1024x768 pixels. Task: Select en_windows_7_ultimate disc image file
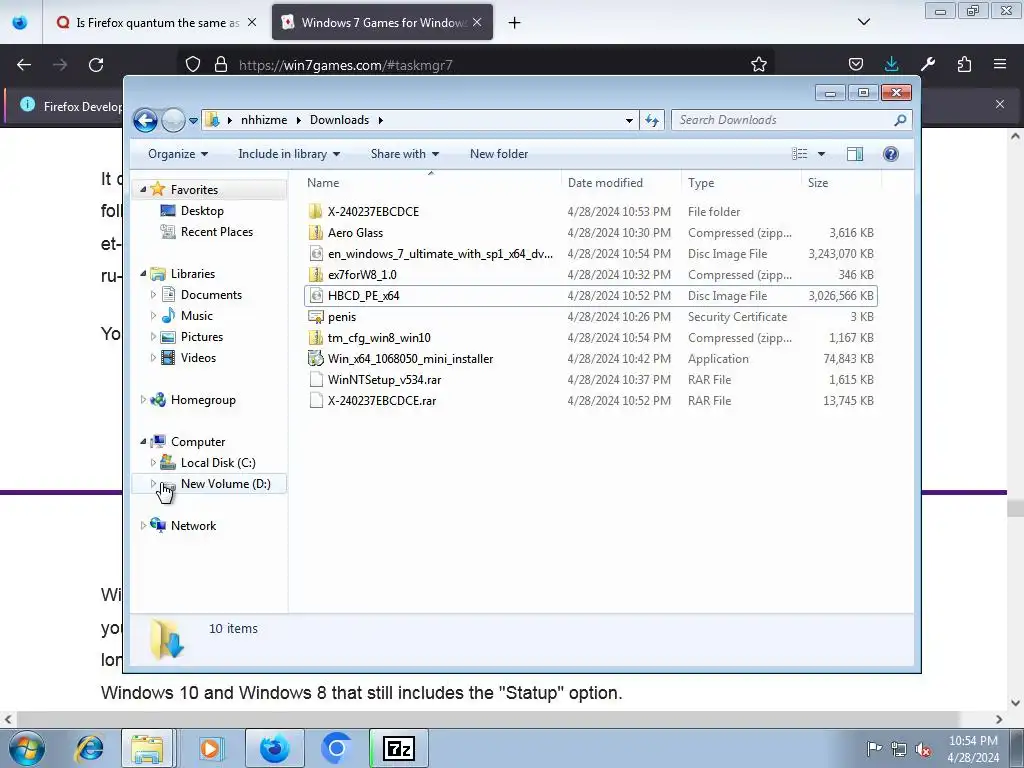440,254
